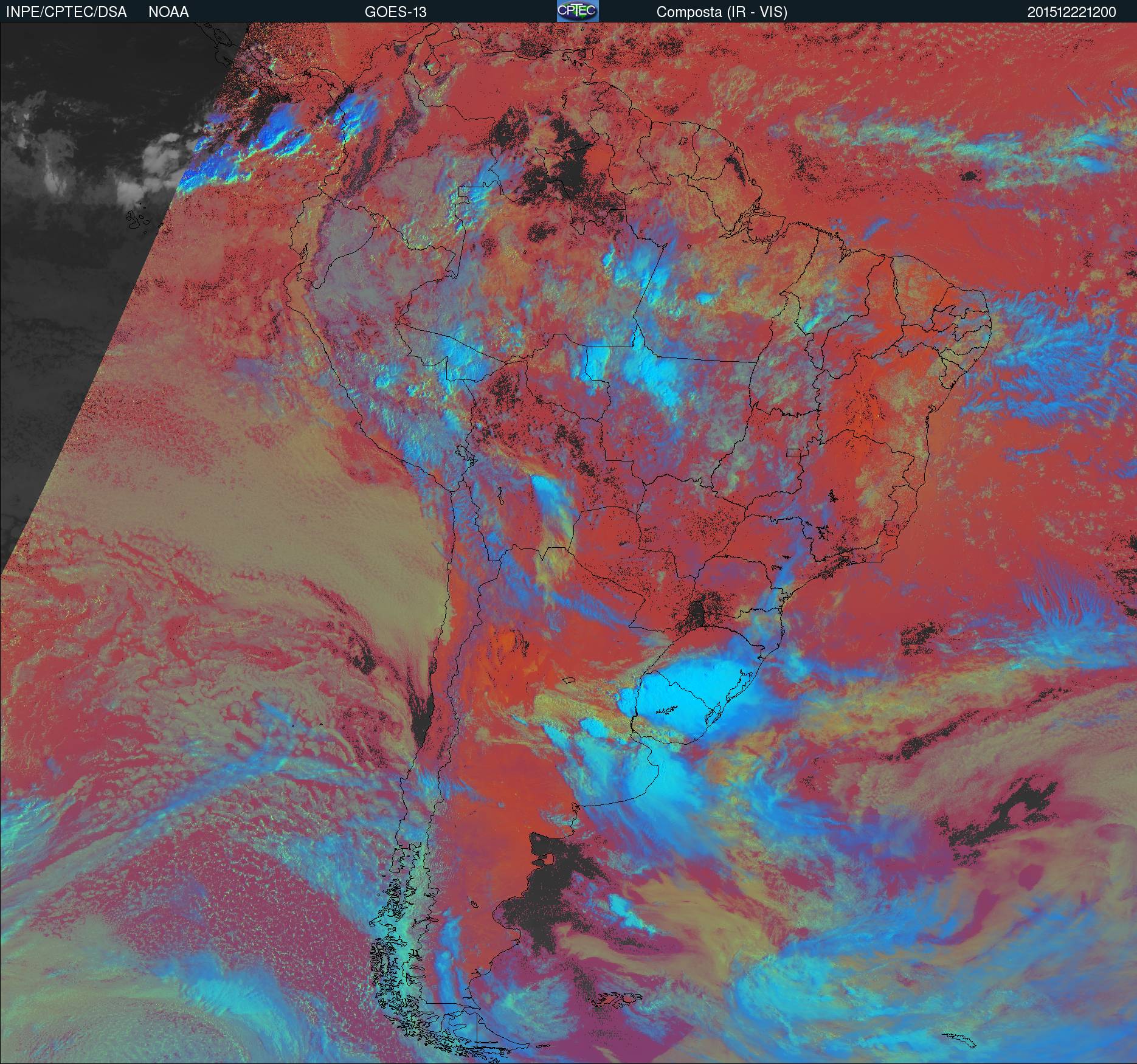Select the NOAA label in header
This screenshot has height=1064, width=1137.
coord(168,12)
